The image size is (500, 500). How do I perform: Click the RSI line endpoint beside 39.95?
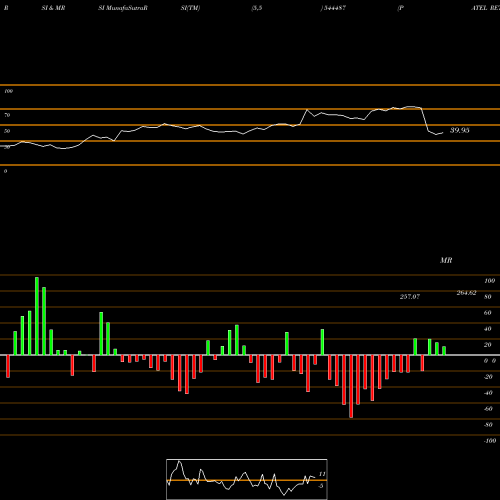point(443,133)
